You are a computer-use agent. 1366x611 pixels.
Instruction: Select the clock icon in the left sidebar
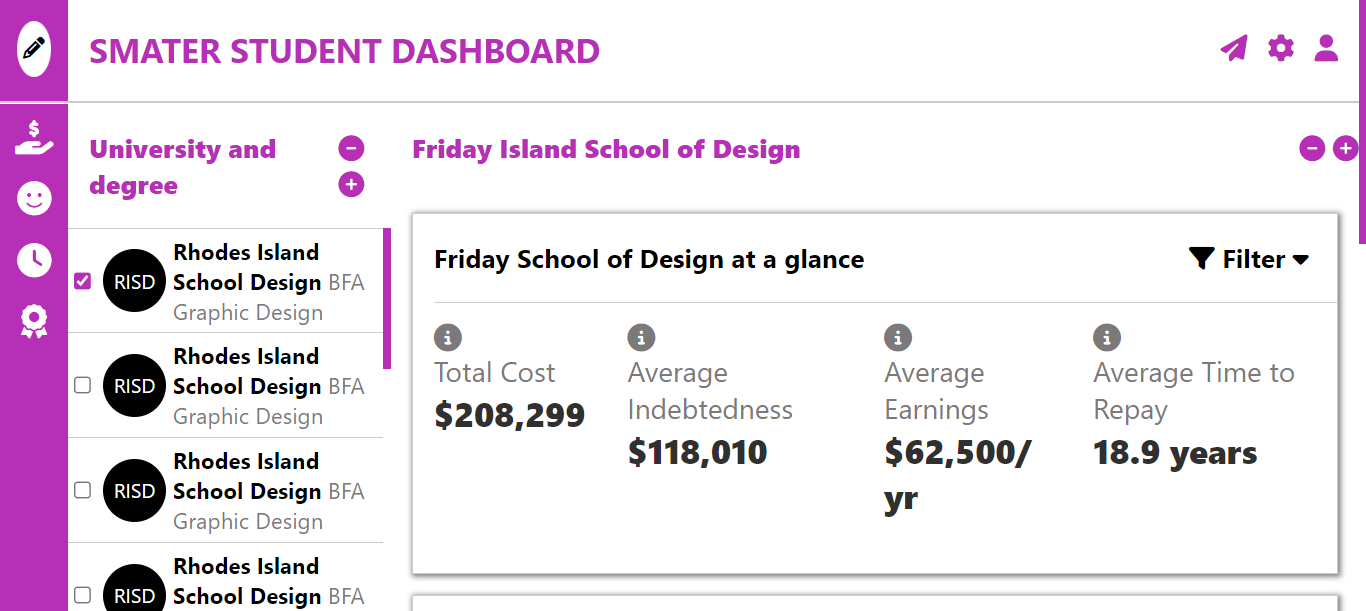point(33,259)
